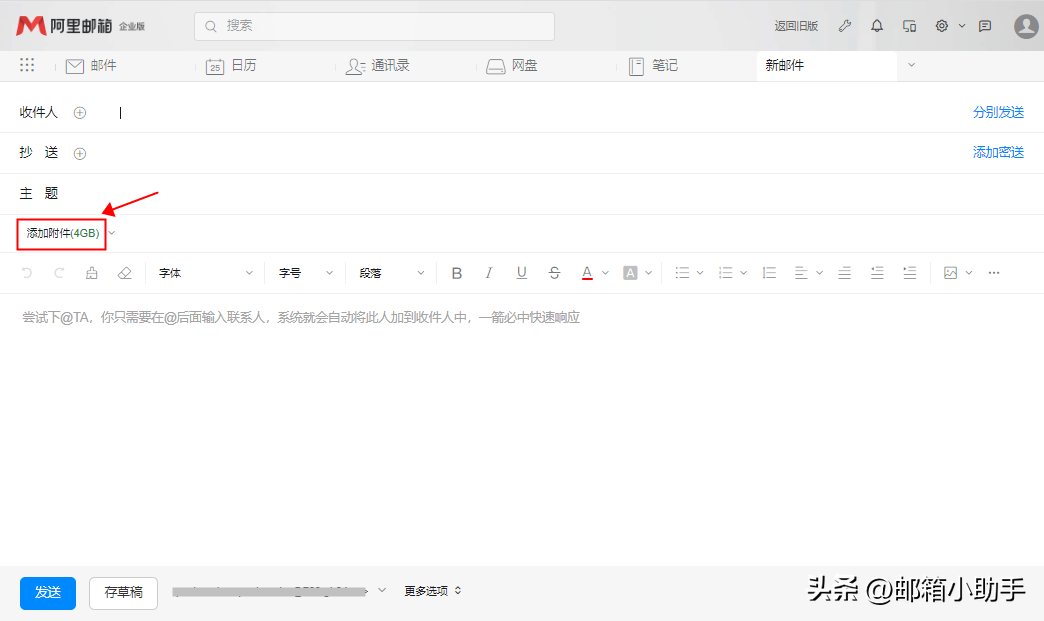
Task: Expand the 更多选项 options menu
Action: click(433, 591)
